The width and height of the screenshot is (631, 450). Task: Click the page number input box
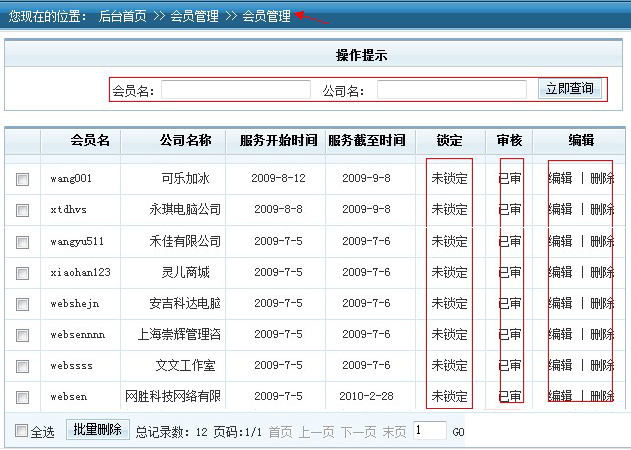click(x=430, y=430)
